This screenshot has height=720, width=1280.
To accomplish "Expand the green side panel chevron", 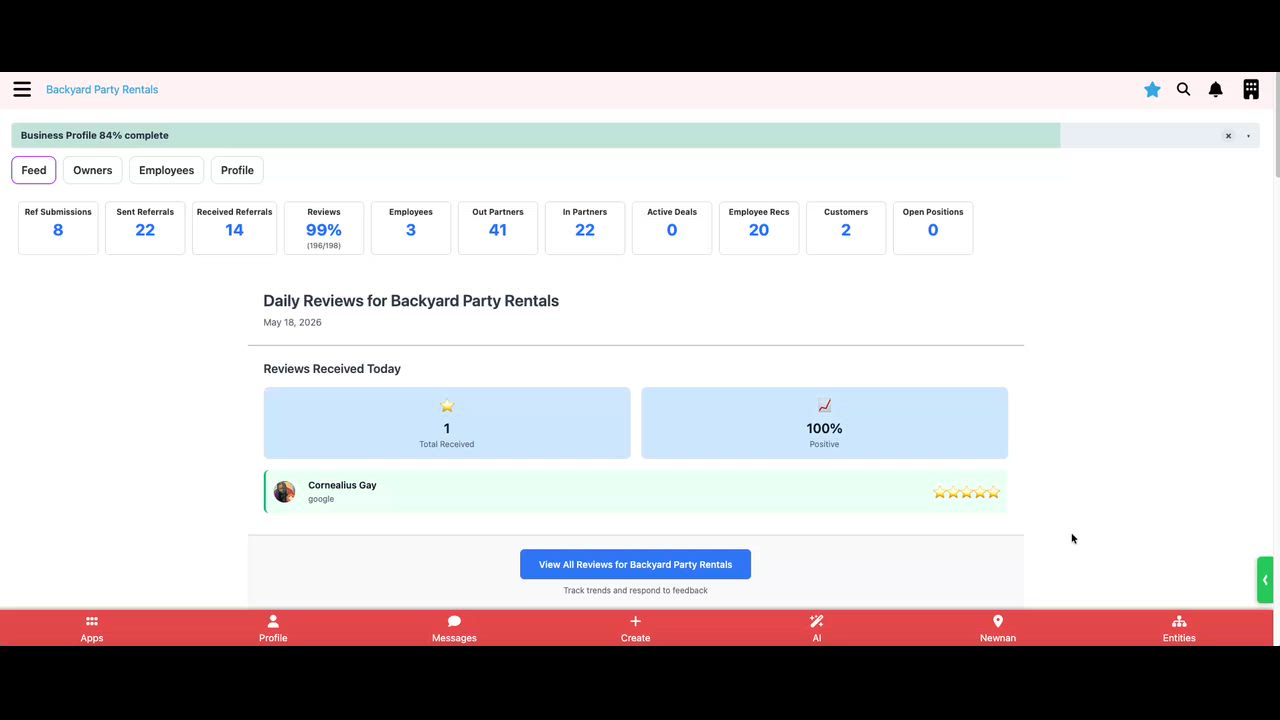I will (1265, 580).
